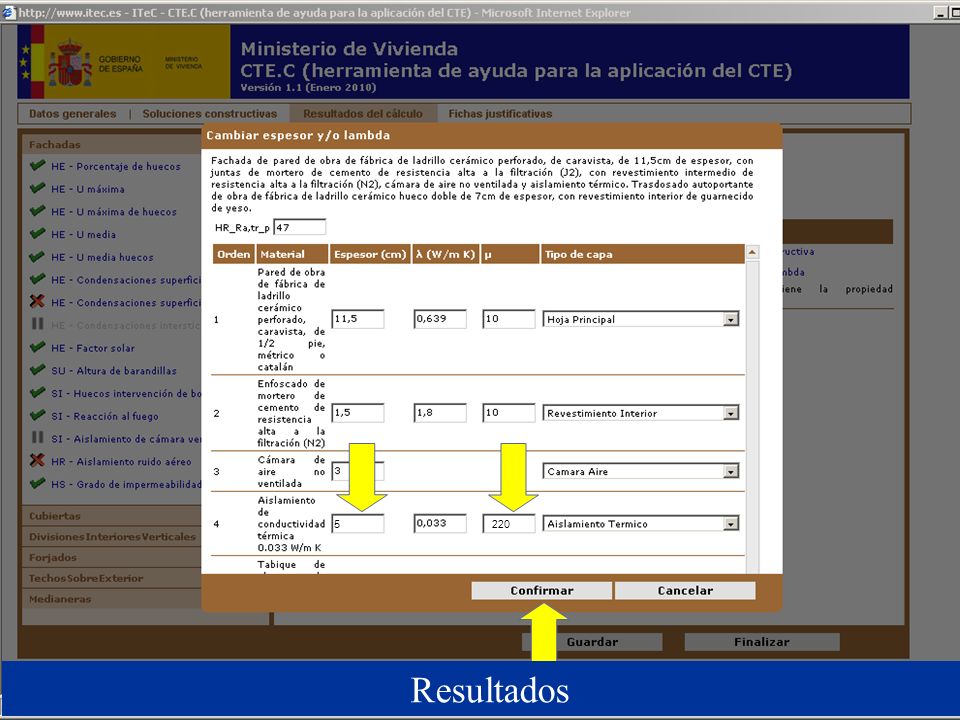This screenshot has width=960, height=720.
Task: Select SU - Altura de barandillas item
Action: [113, 370]
